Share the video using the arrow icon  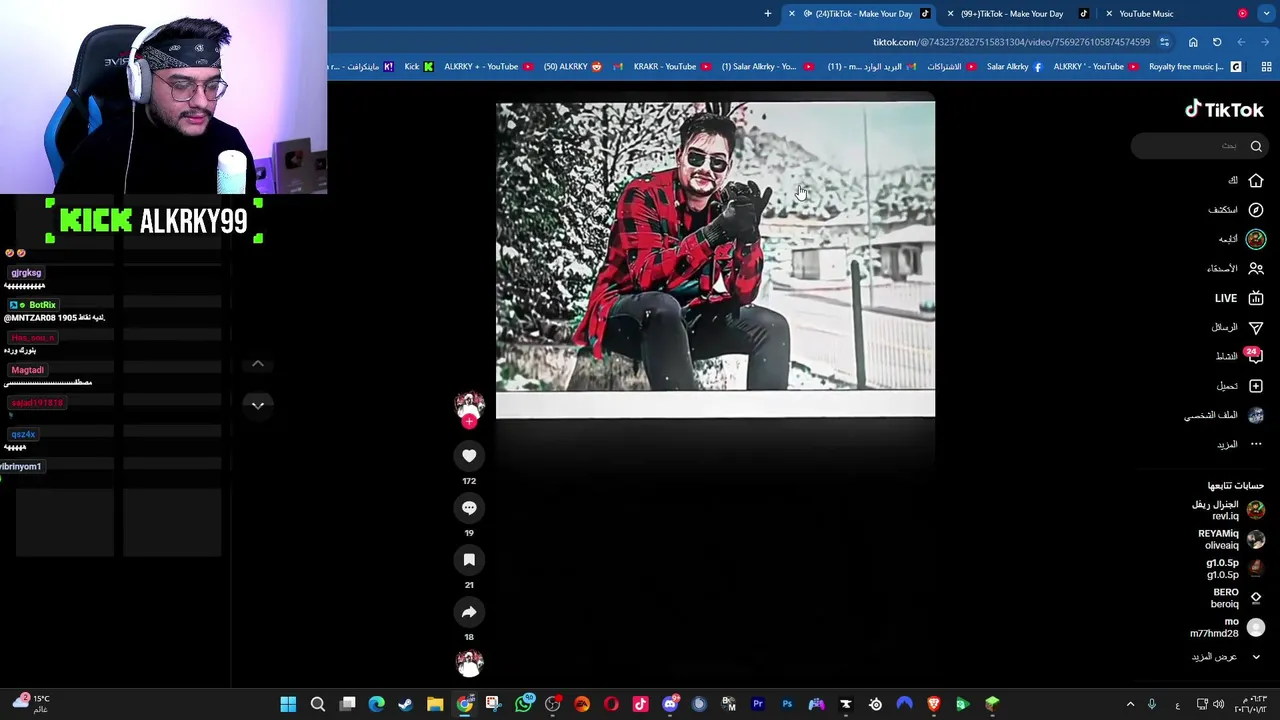coord(469,612)
